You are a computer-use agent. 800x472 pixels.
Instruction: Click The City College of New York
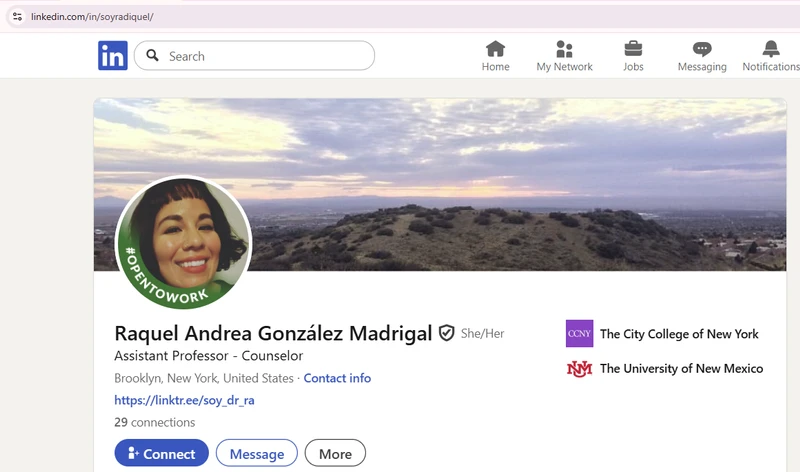click(679, 334)
